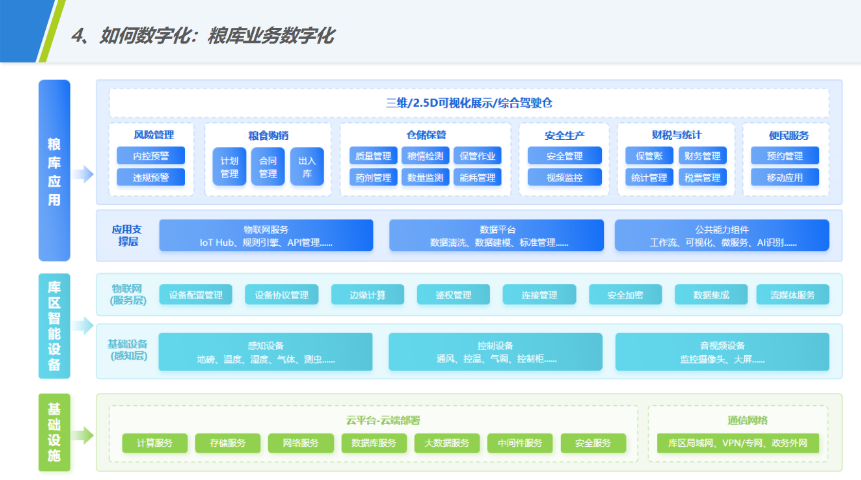Click the arrow beside 库区智能设备
861x480 pixels.
point(83,326)
